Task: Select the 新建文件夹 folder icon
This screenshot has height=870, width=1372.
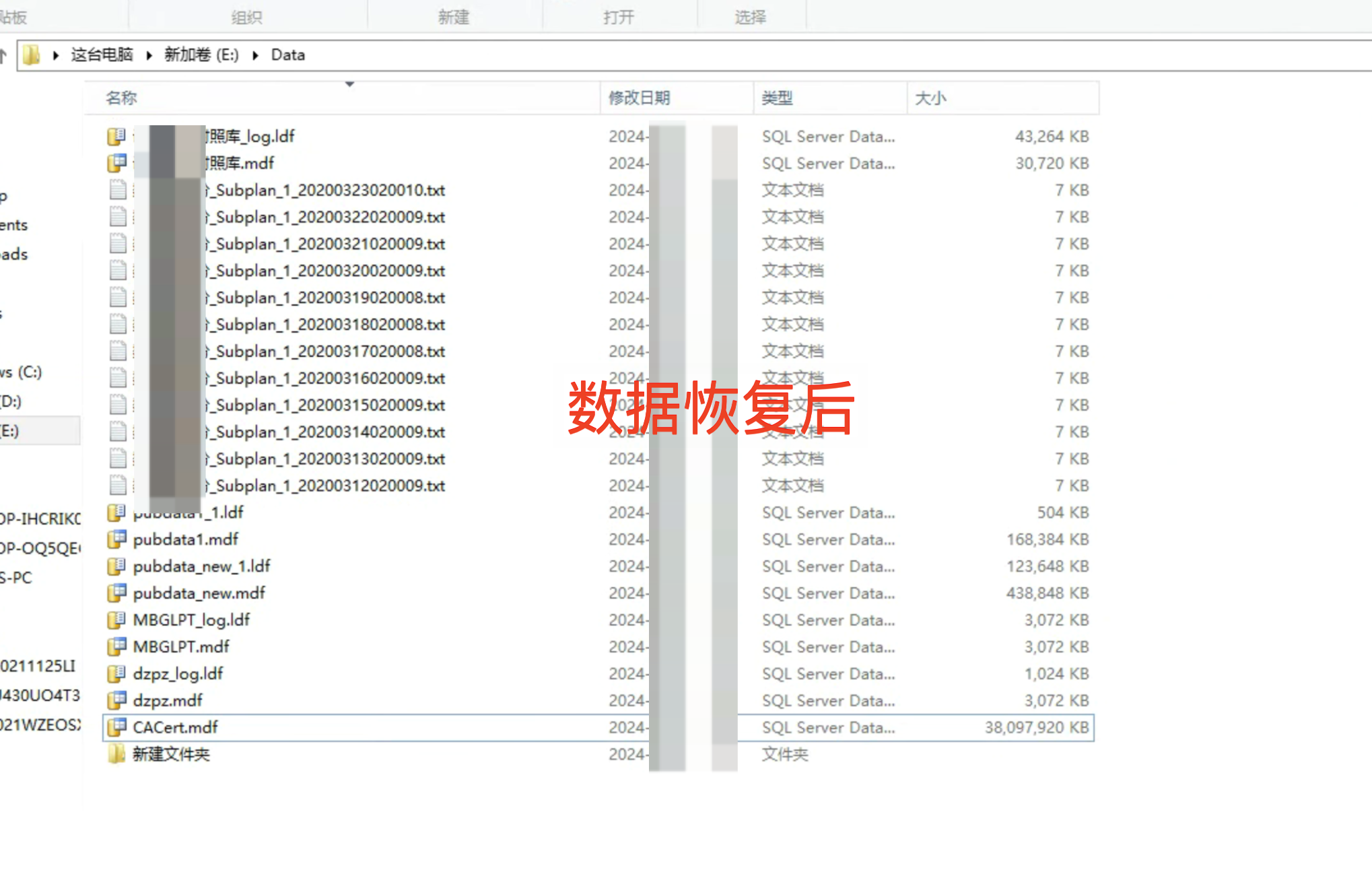Action: coord(117,754)
